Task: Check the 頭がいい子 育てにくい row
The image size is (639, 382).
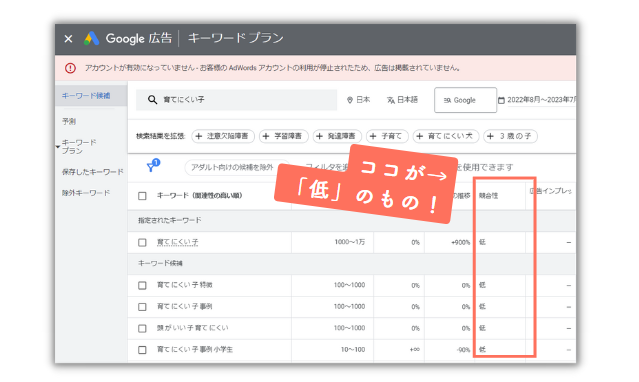Action: point(142,328)
